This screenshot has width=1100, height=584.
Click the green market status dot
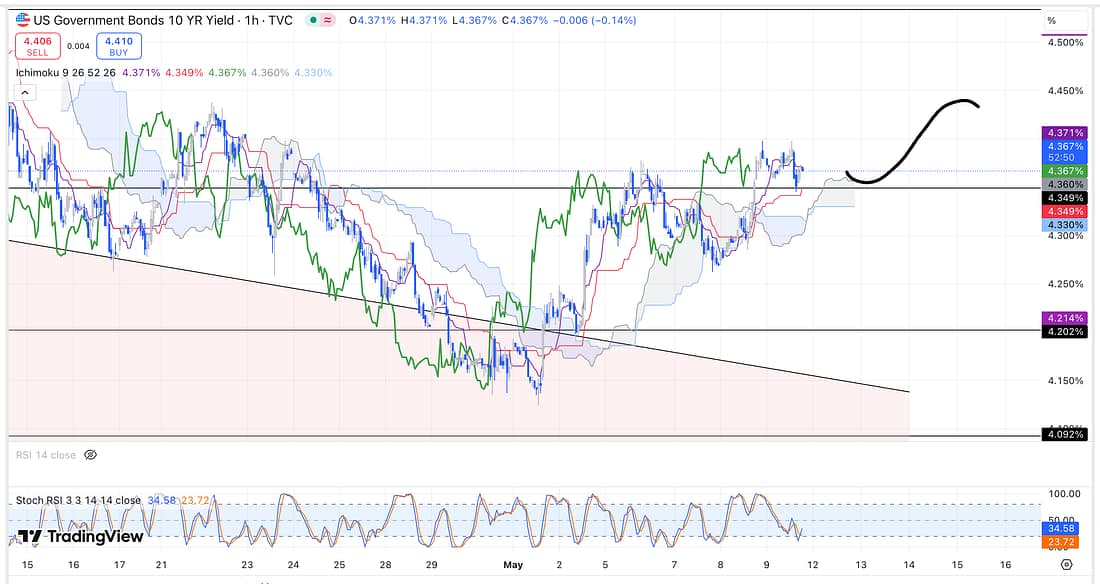(x=314, y=20)
